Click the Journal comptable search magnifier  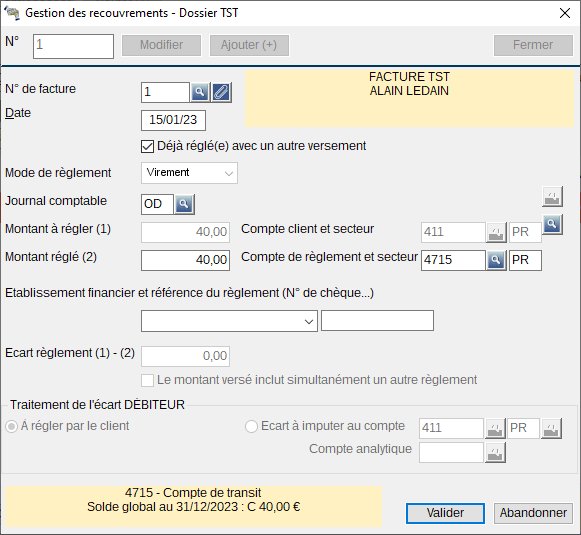(x=184, y=204)
